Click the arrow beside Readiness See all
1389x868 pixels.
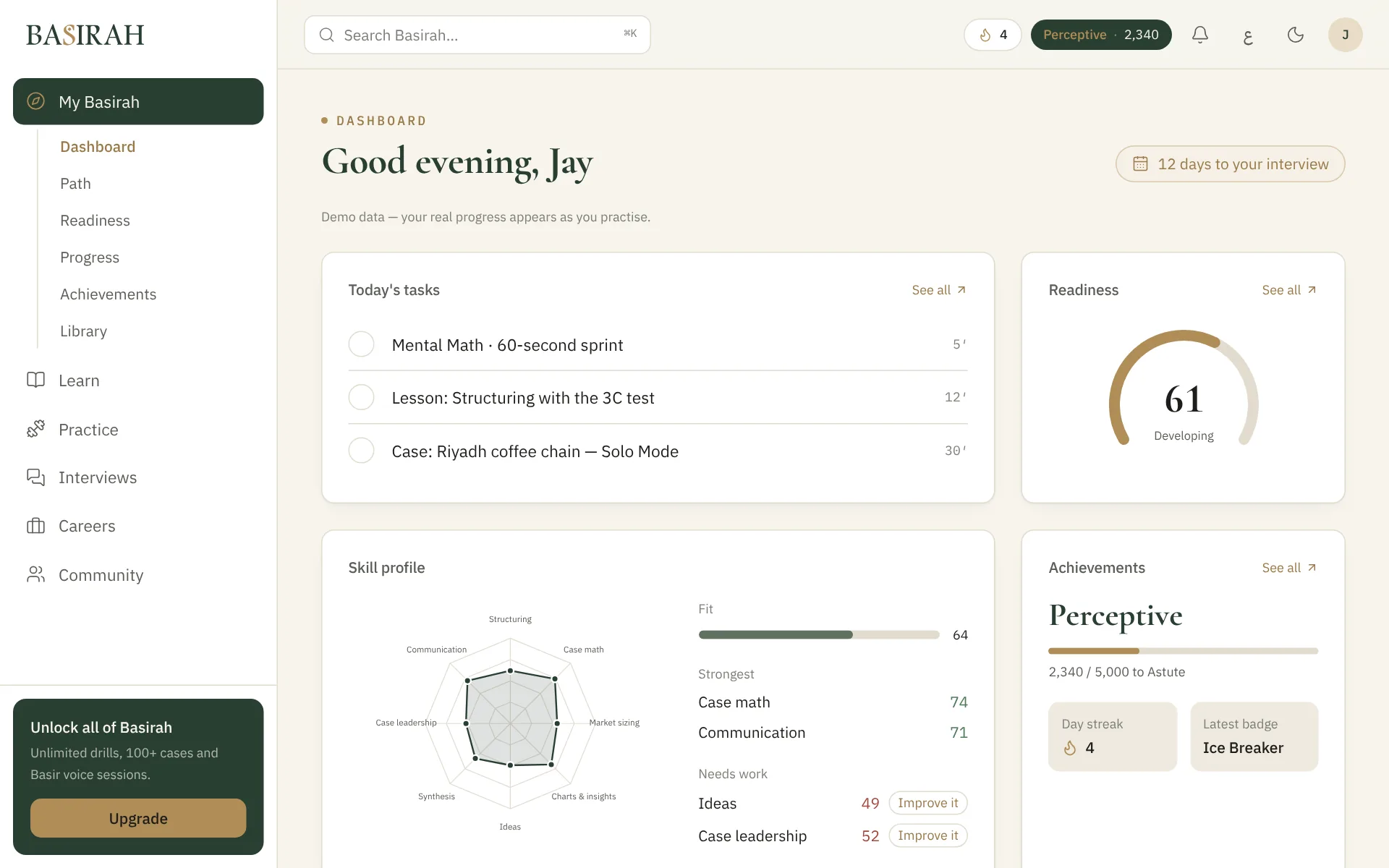1312,290
